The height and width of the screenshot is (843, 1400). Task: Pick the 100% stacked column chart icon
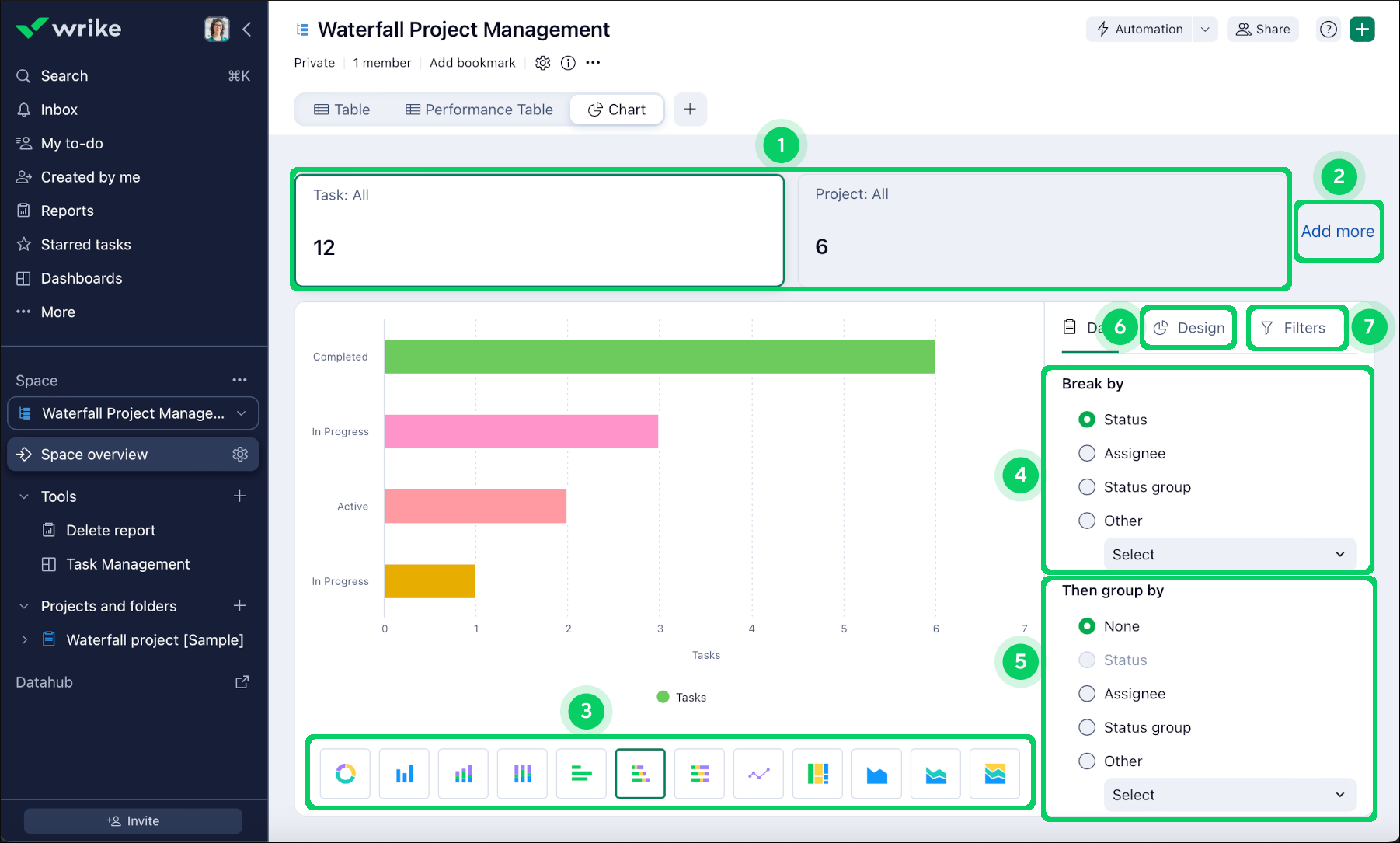point(523,774)
